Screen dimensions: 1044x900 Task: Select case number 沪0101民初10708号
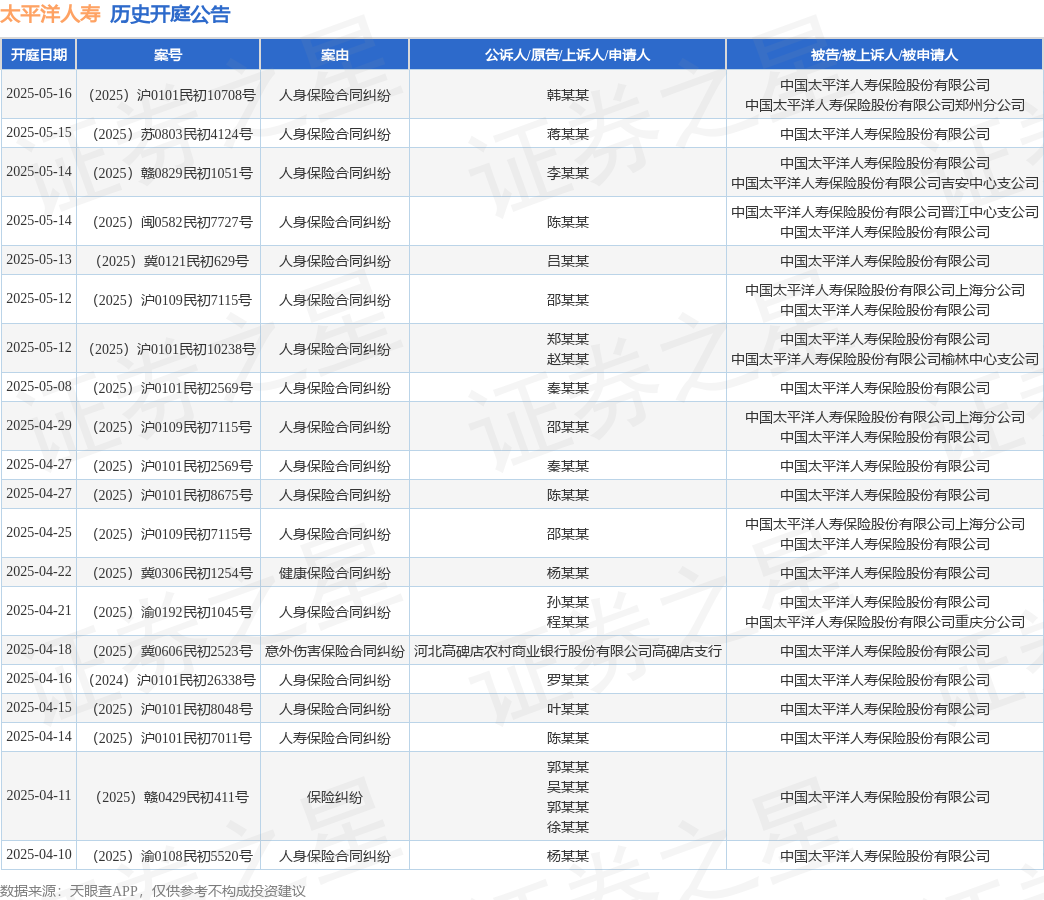pyautogui.click(x=172, y=95)
